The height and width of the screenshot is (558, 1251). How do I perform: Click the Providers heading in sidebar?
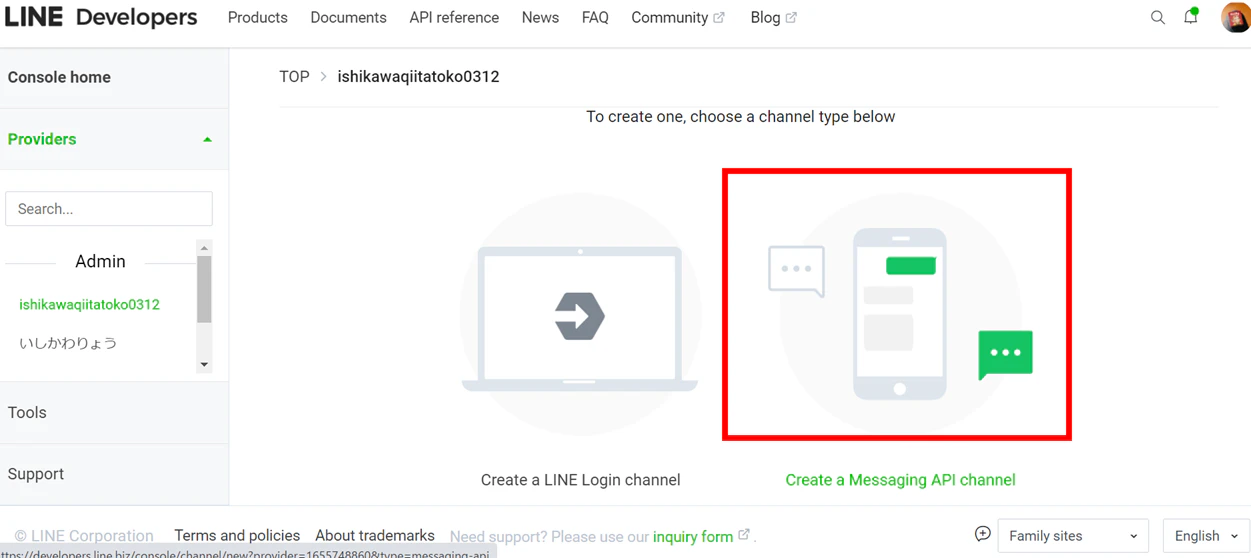[42, 139]
